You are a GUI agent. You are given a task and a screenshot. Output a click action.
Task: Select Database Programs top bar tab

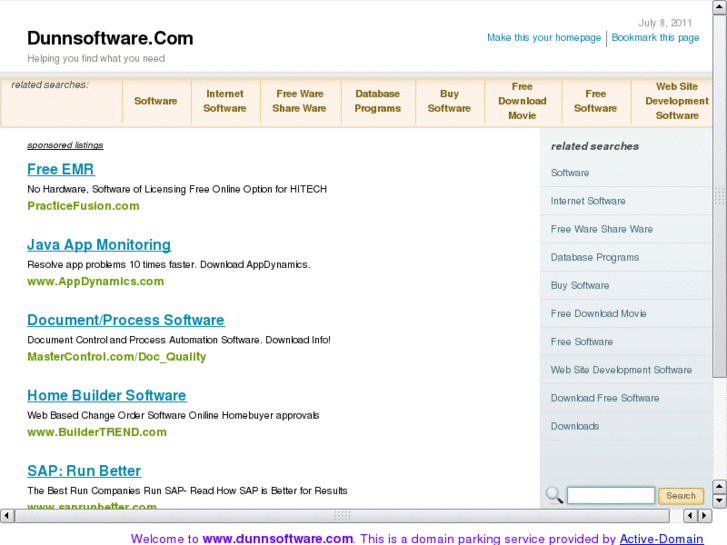click(x=378, y=101)
